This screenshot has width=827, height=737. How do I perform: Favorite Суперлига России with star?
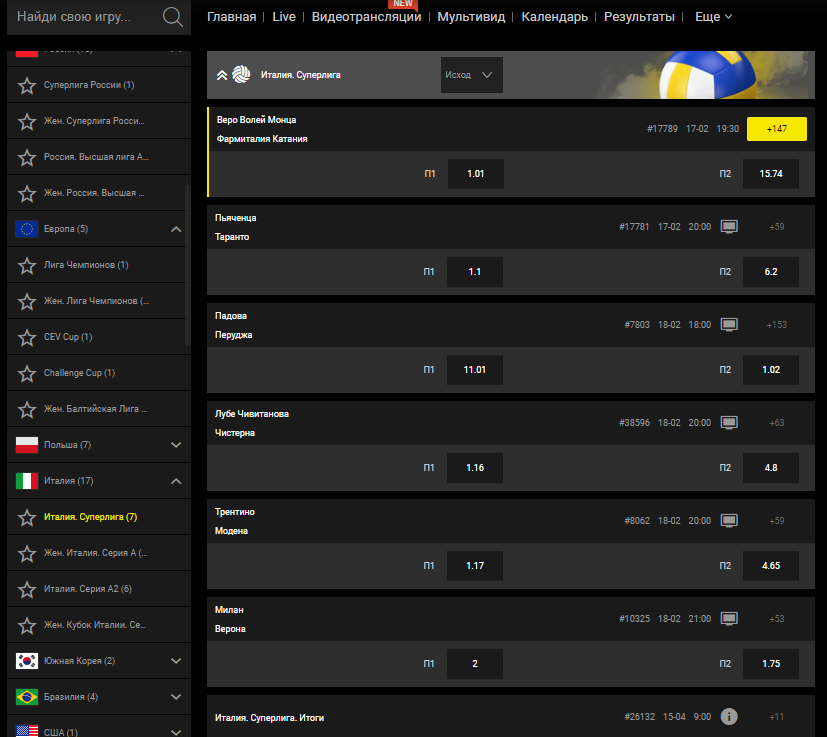click(x=27, y=85)
